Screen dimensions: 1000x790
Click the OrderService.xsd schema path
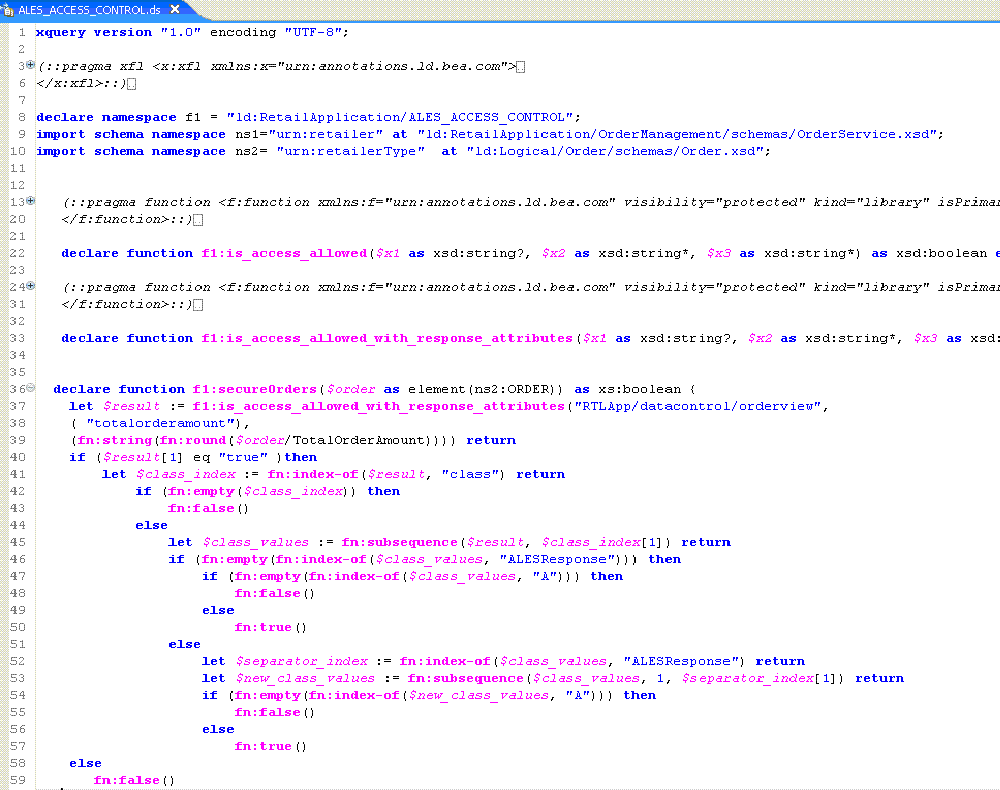click(x=677, y=135)
